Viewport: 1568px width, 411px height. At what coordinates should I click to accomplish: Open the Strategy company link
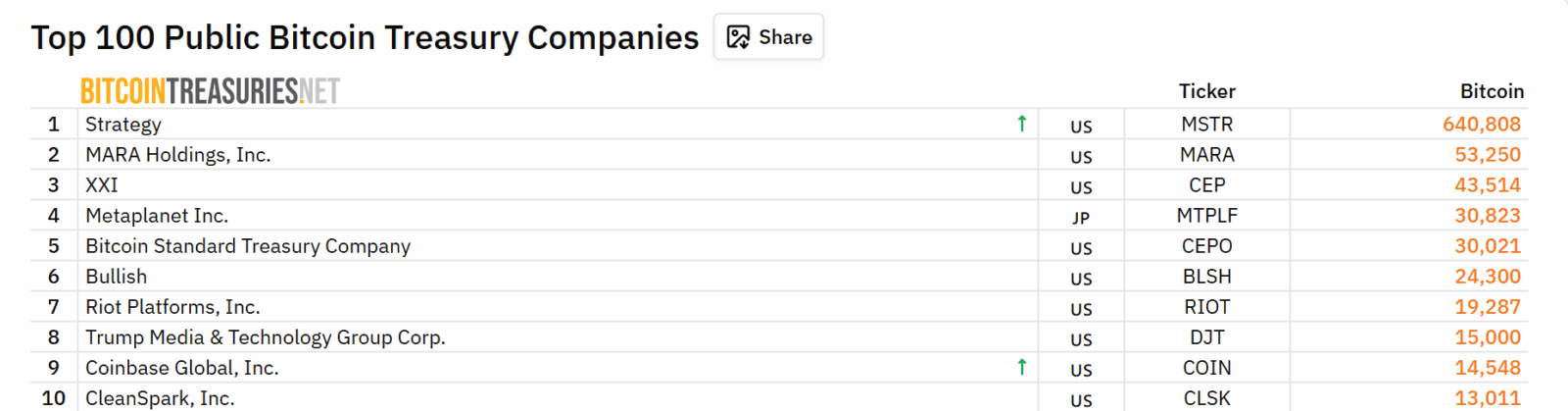click(123, 125)
